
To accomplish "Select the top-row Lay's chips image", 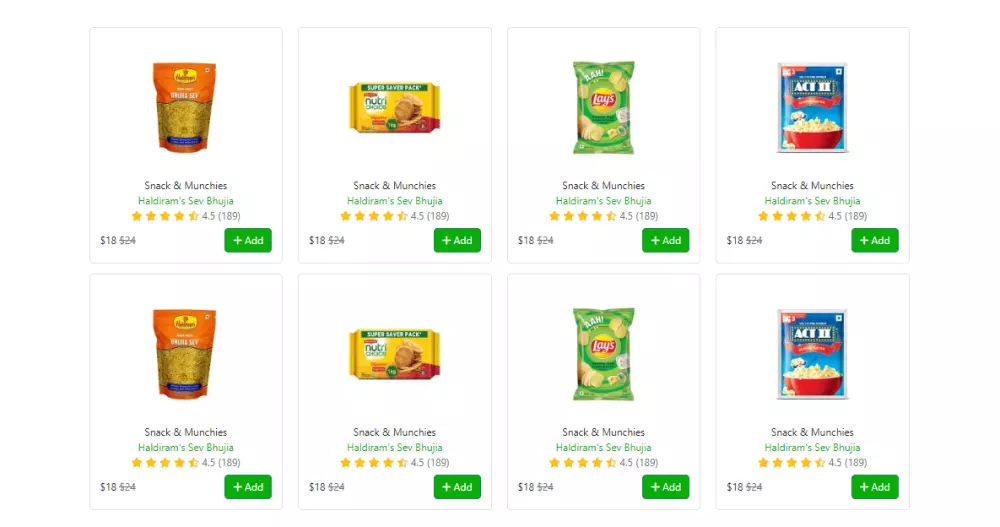I will tap(603, 108).
